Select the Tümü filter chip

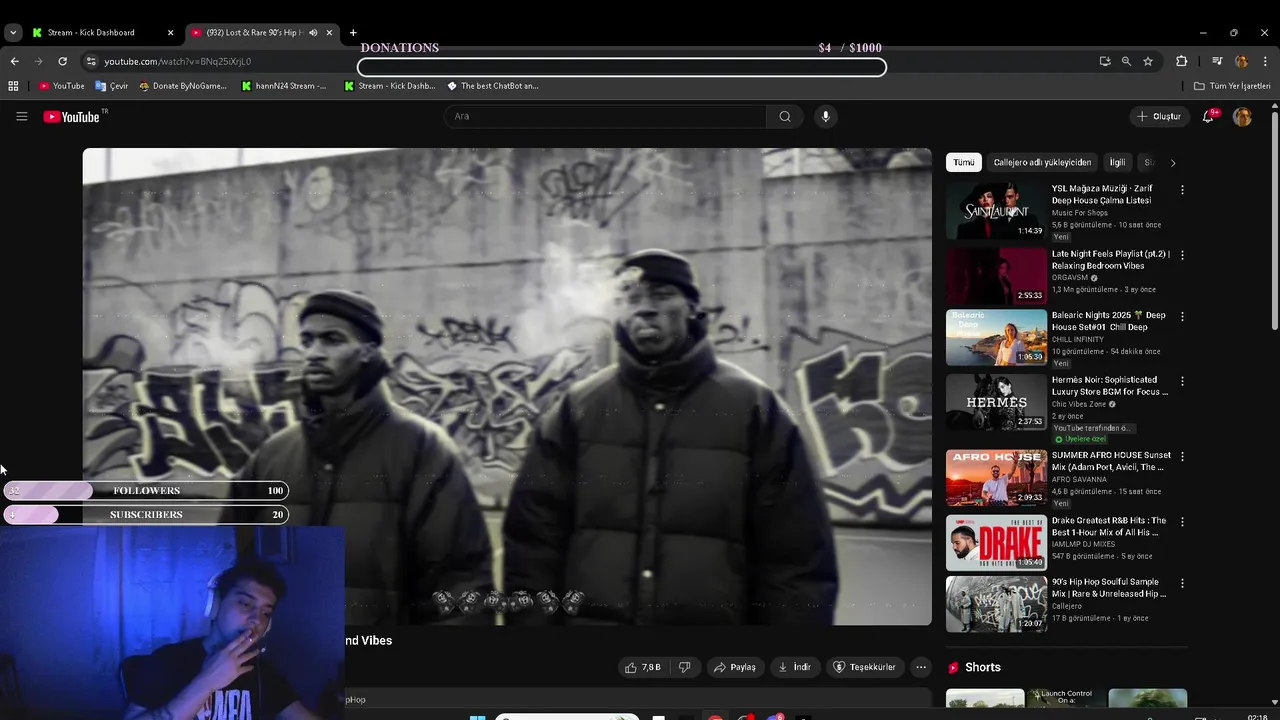[963, 163]
